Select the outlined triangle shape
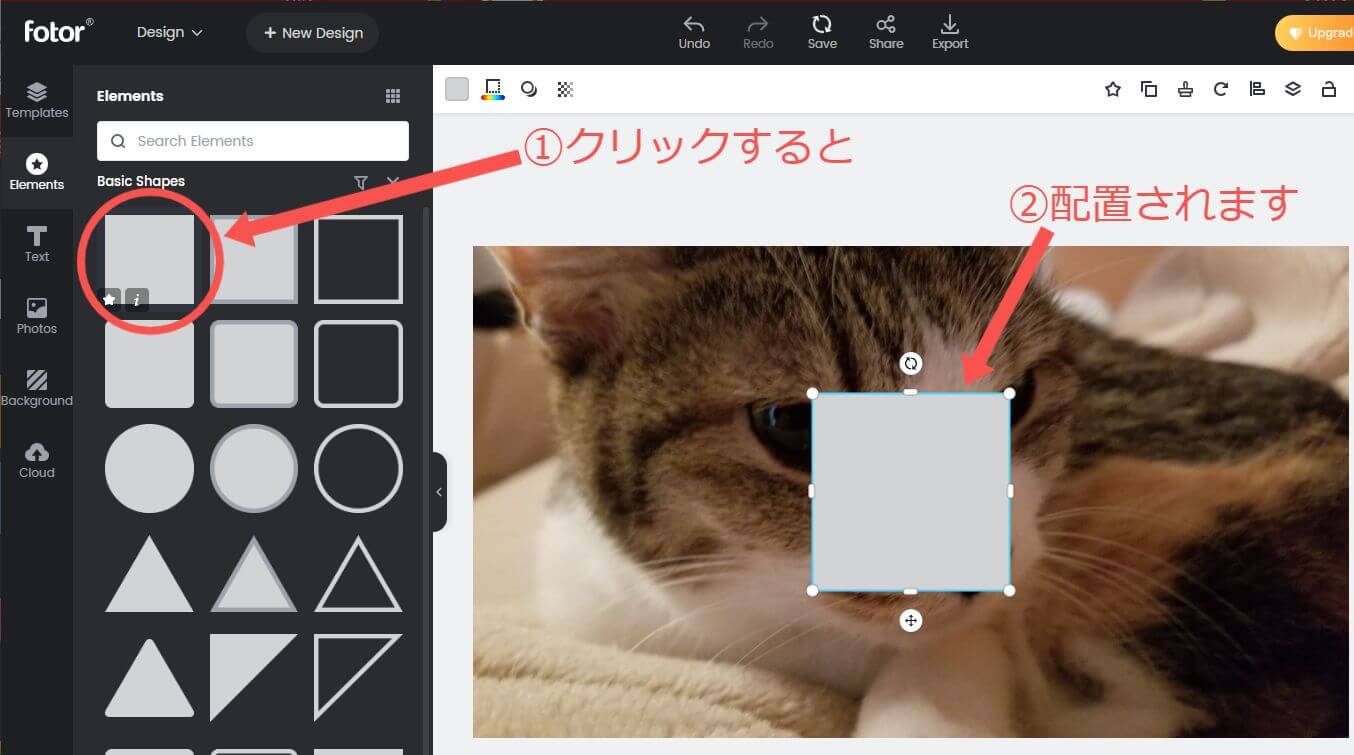The image size is (1354, 755). click(359, 574)
